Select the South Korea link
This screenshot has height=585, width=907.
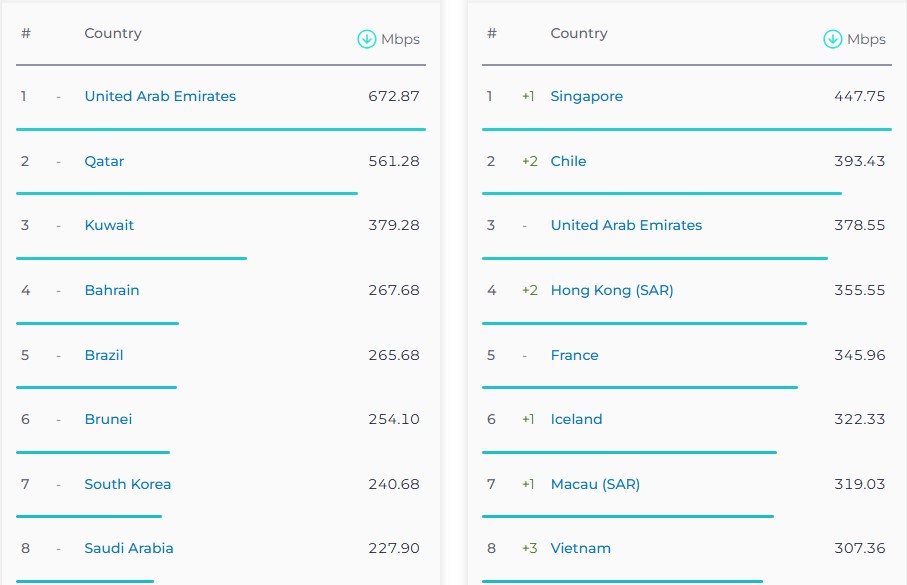pyautogui.click(x=128, y=484)
